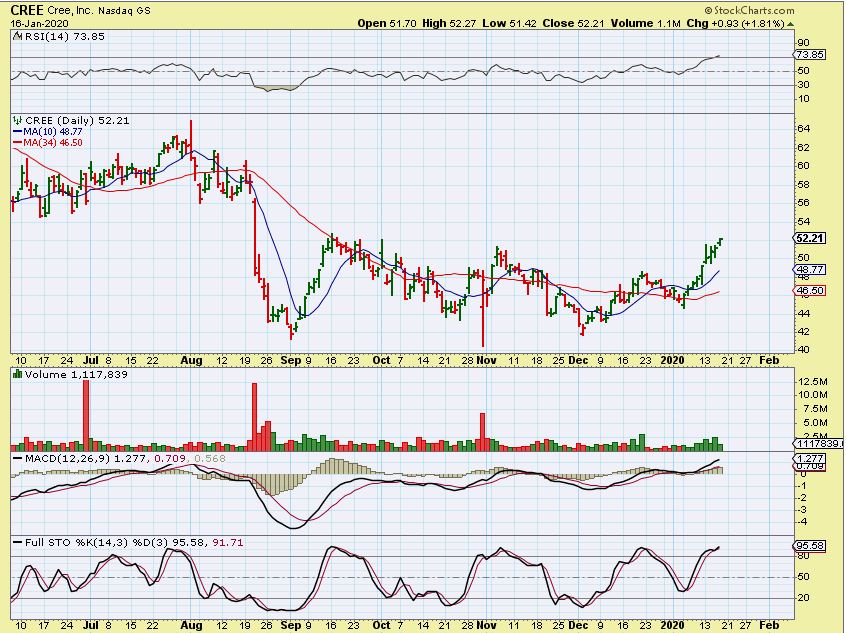Click the 46.50 moving average tag on price axis
This screenshot has height=633, width=846.
[x=810, y=290]
